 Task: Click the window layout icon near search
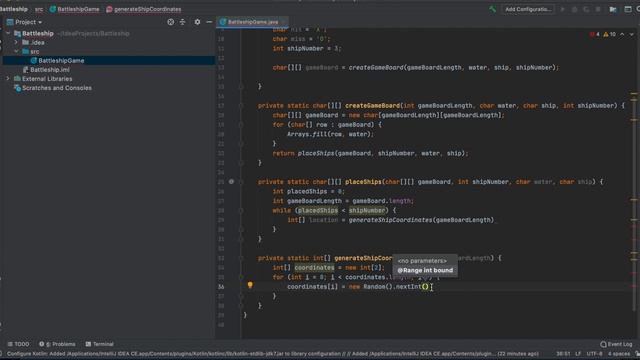click(x=628, y=9)
